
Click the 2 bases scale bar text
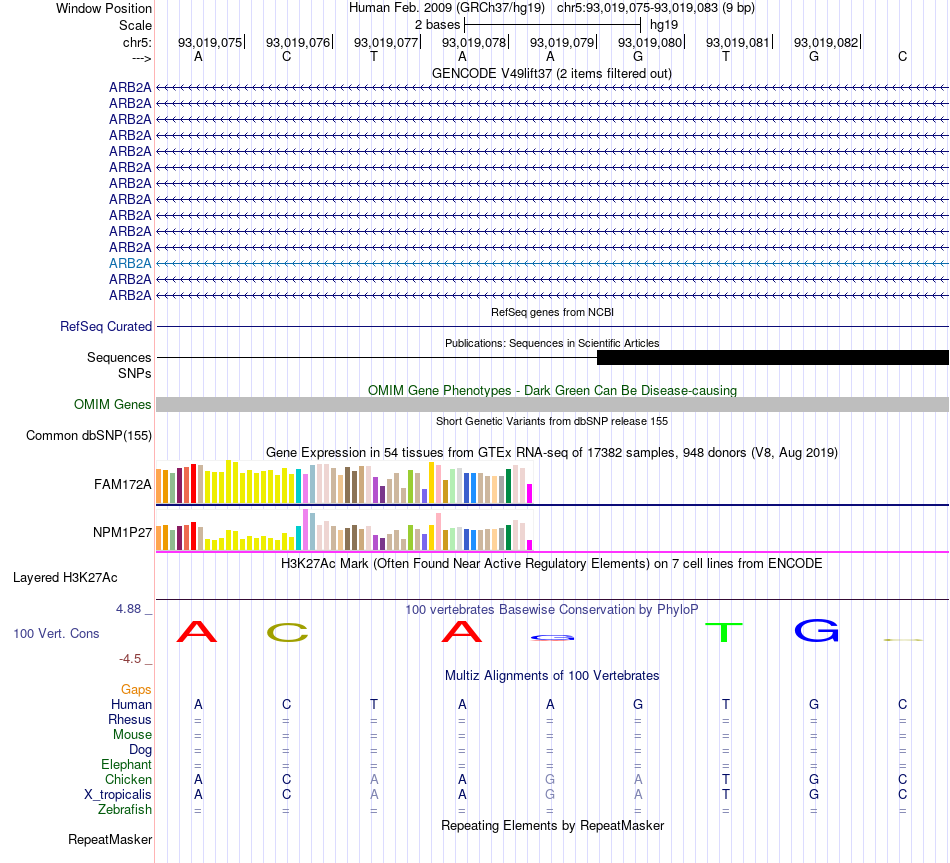437,25
